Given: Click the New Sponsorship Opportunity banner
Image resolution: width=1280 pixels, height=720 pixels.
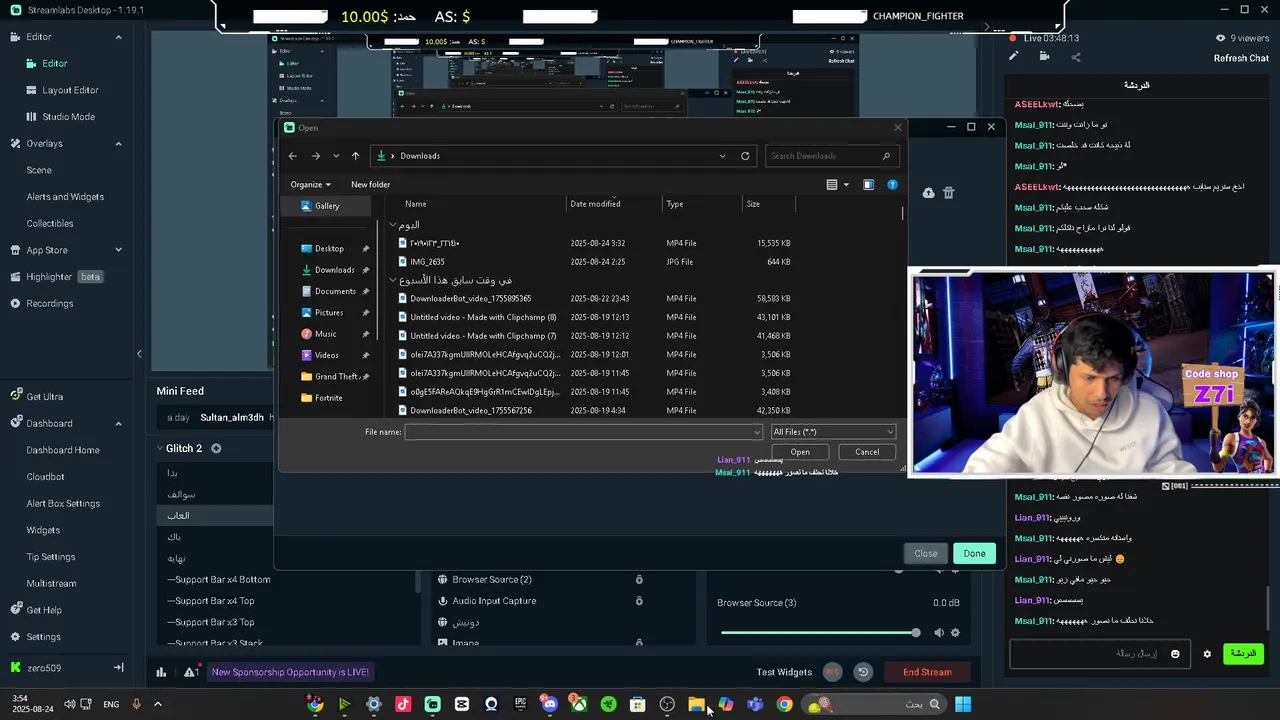Looking at the screenshot, I should coord(290,672).
